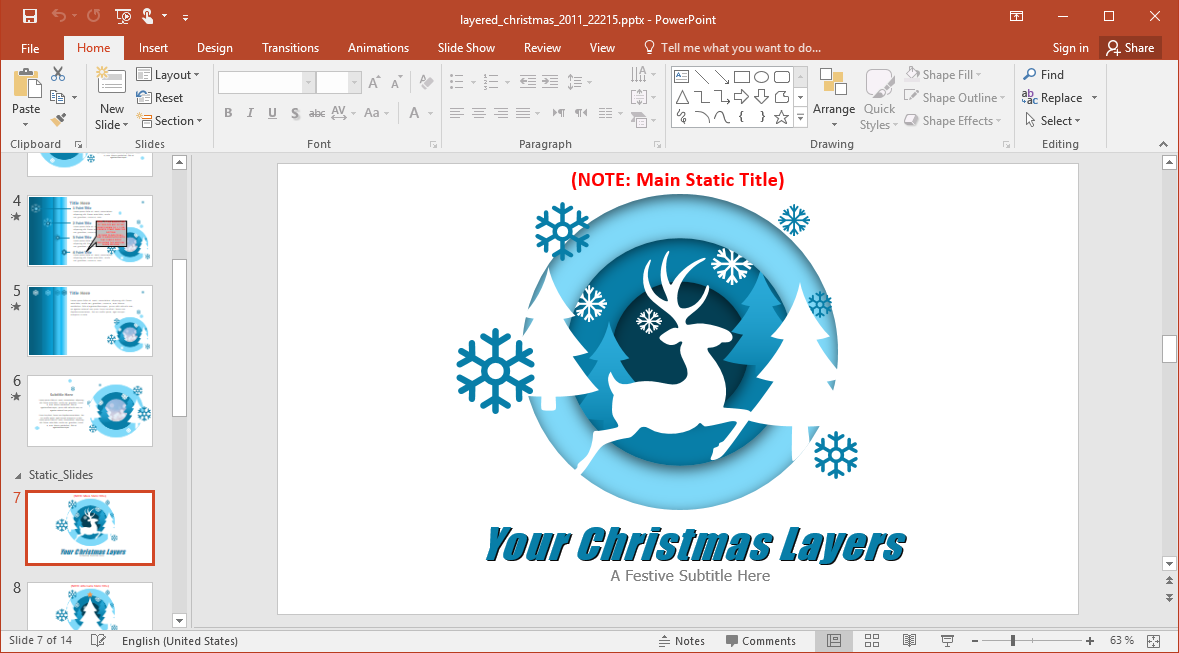Collapse the Static_Slides section
The width and height of the screenshot is (1179, 653).
(x=16, y=475)
